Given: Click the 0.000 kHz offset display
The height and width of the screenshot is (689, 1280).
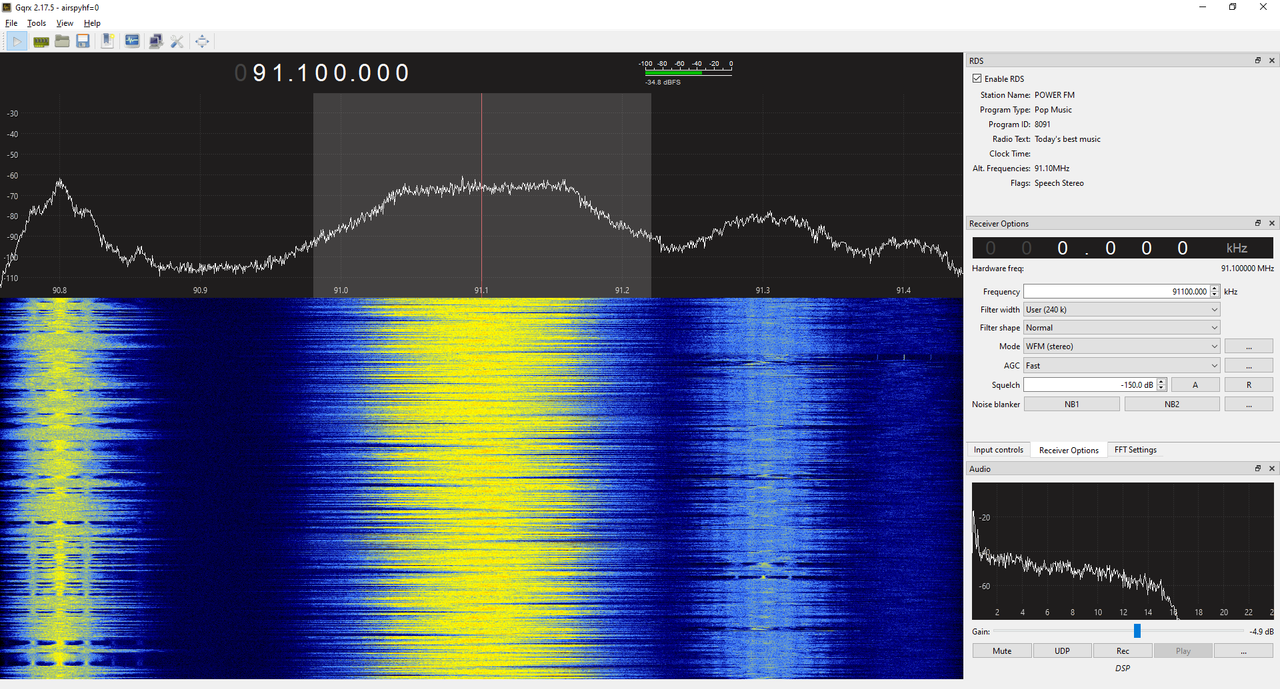Looking at the screenshot, I should (1123, 248).
